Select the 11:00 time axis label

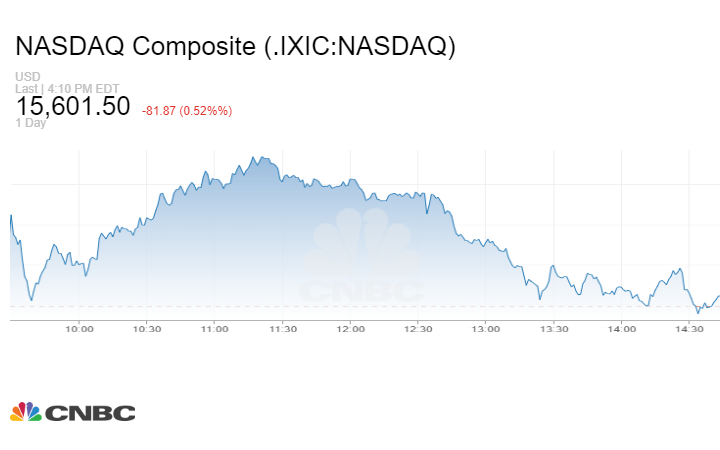pos(215,328)
